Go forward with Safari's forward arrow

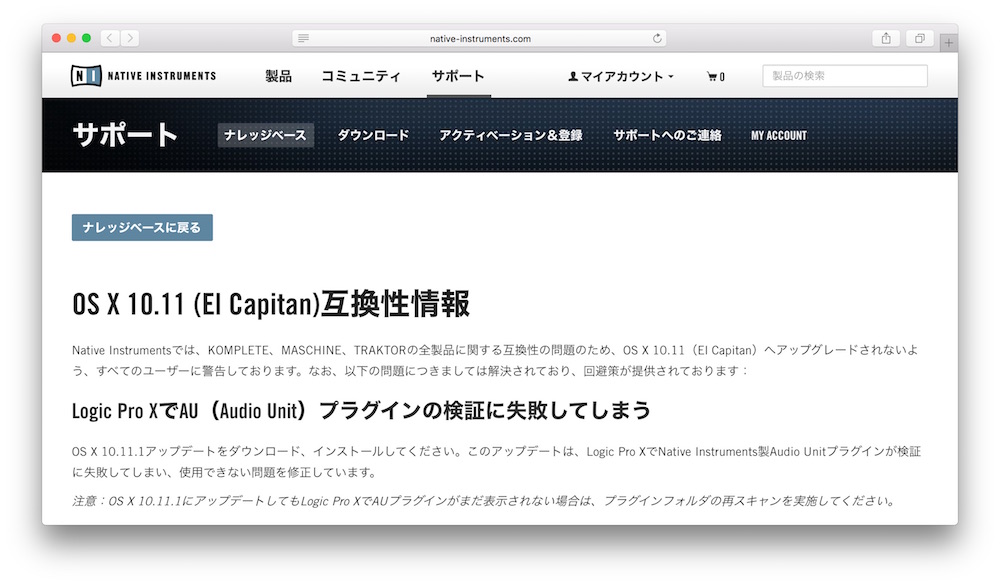point(130,38)
